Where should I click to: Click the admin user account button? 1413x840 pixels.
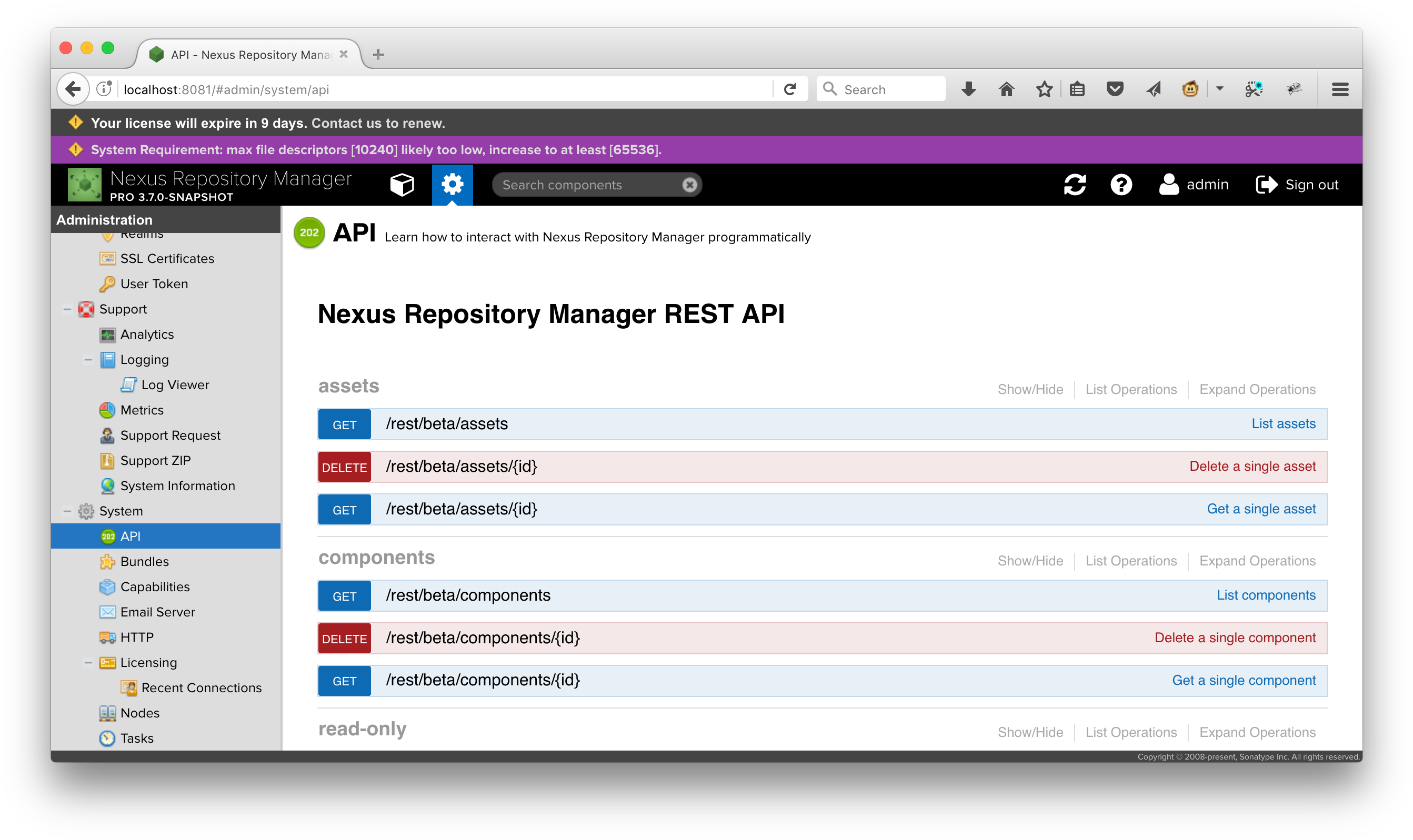1193,185
